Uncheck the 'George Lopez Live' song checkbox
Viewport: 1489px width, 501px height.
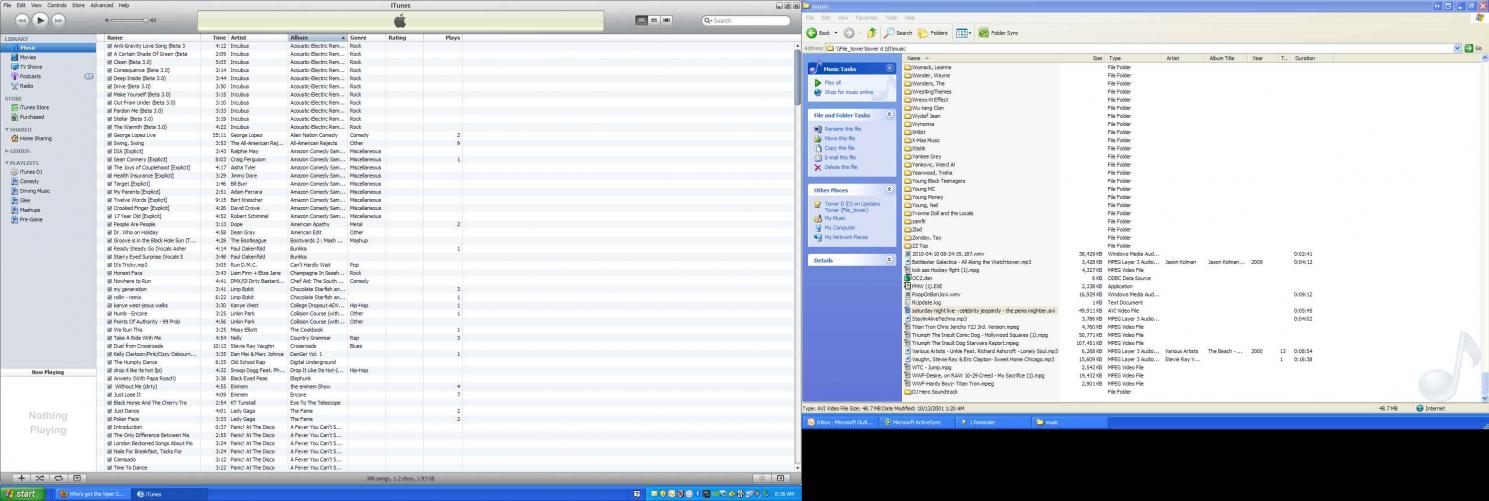[110, 135]
